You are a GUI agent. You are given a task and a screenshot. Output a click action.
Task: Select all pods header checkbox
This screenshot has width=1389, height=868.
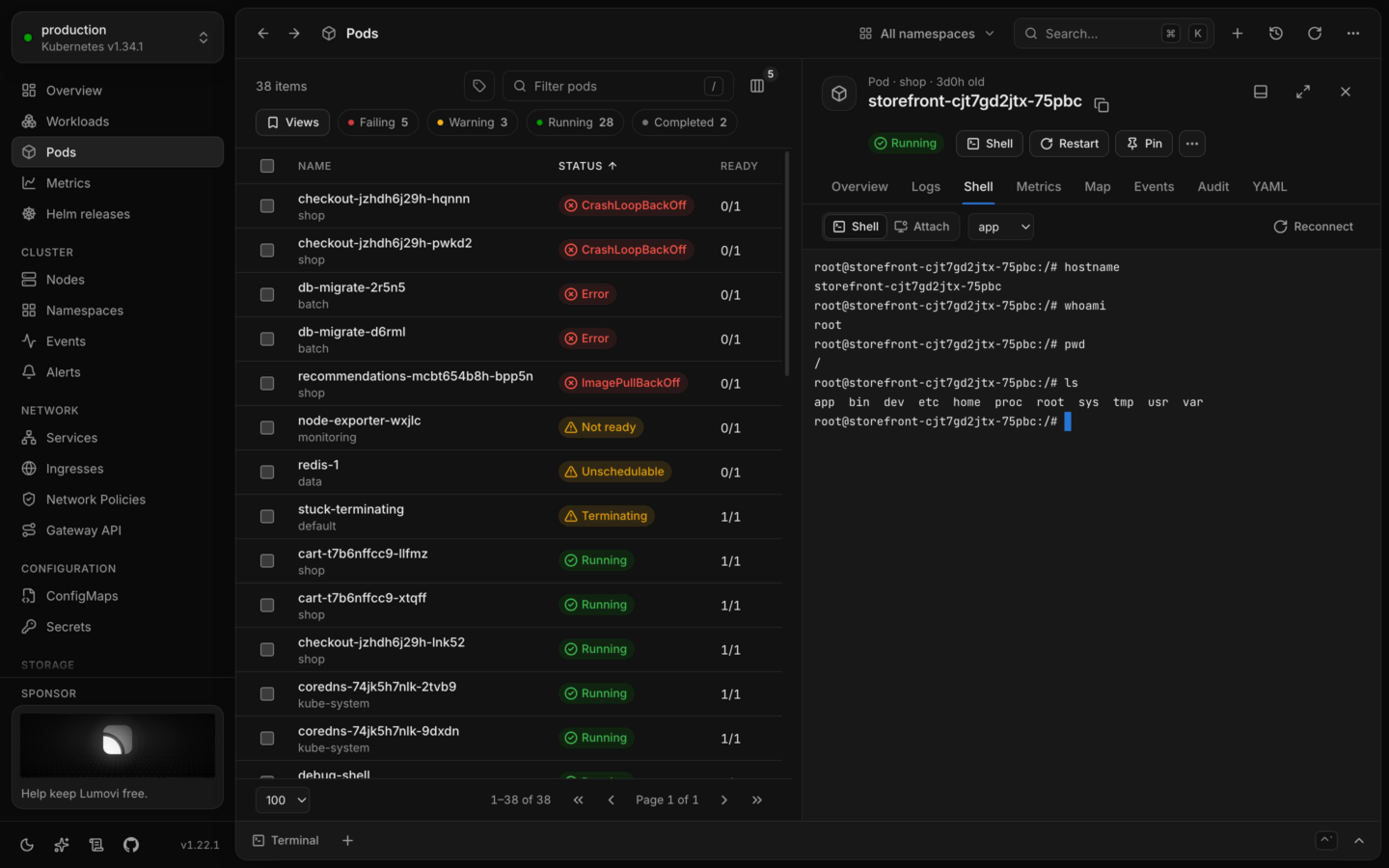click(x=267, y=166)
